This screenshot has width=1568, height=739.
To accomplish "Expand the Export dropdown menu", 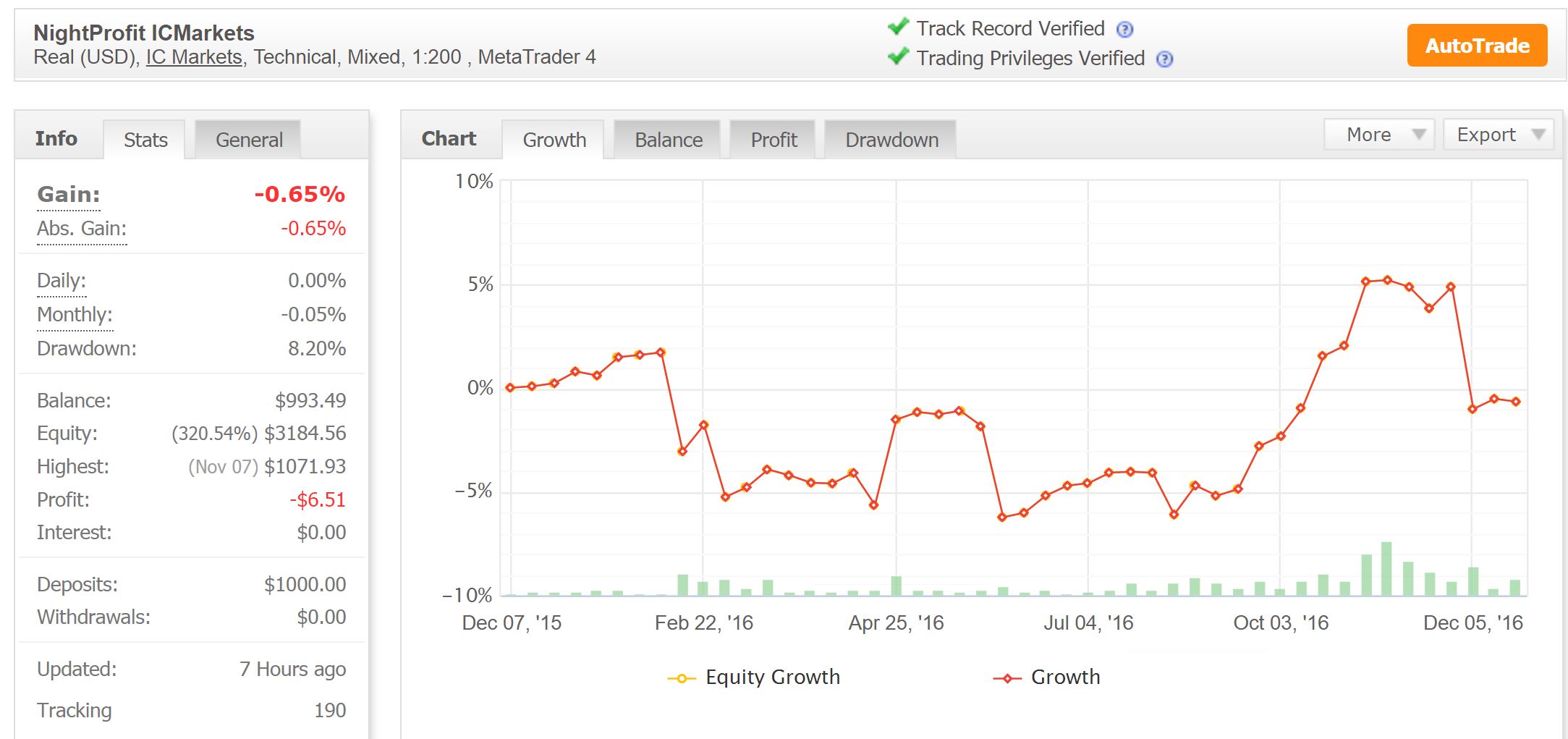I will 1499,135.
